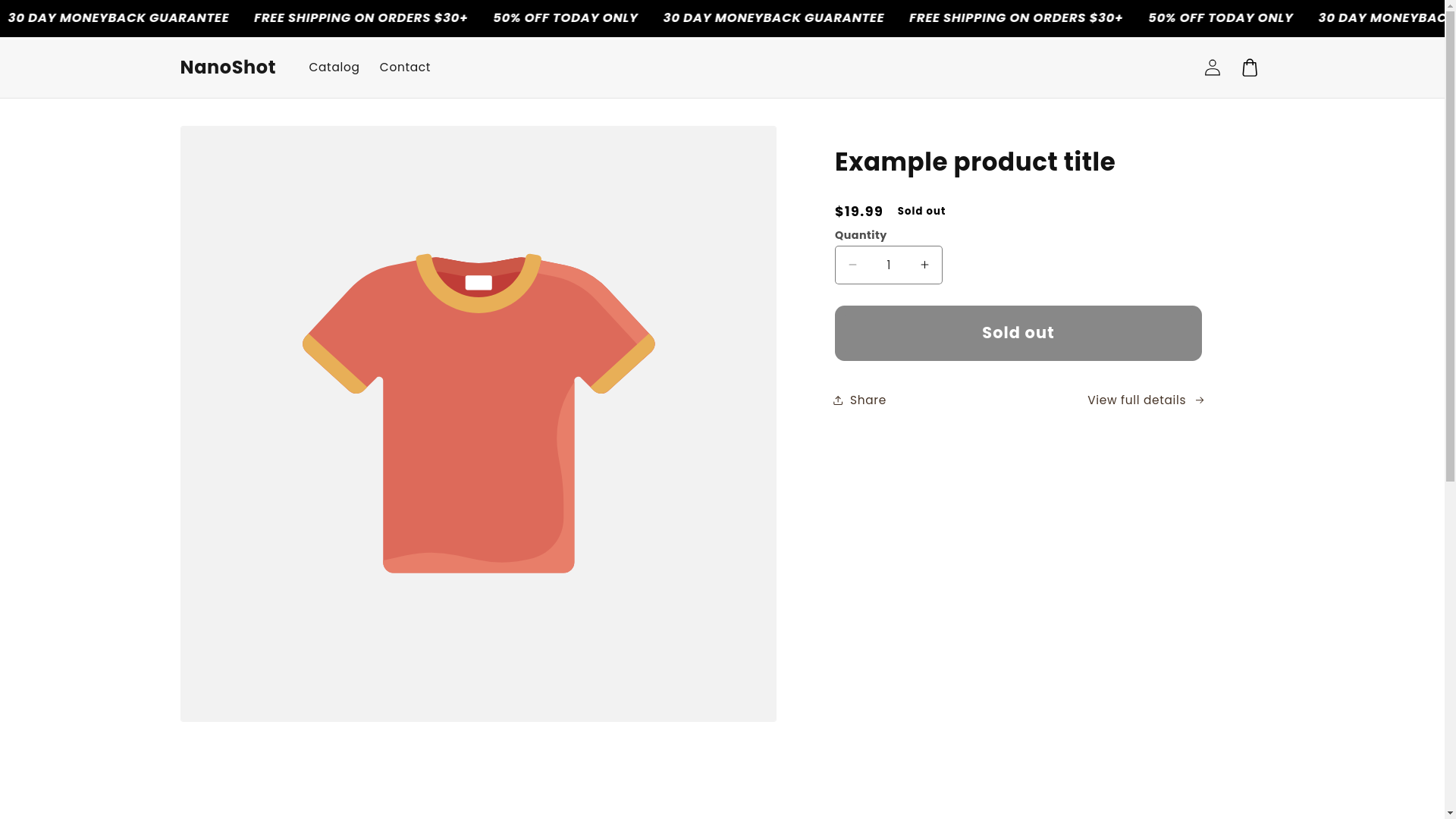Click the quantity input field
The width and height of the screenshot is (1456, 819).
(889, 265)
